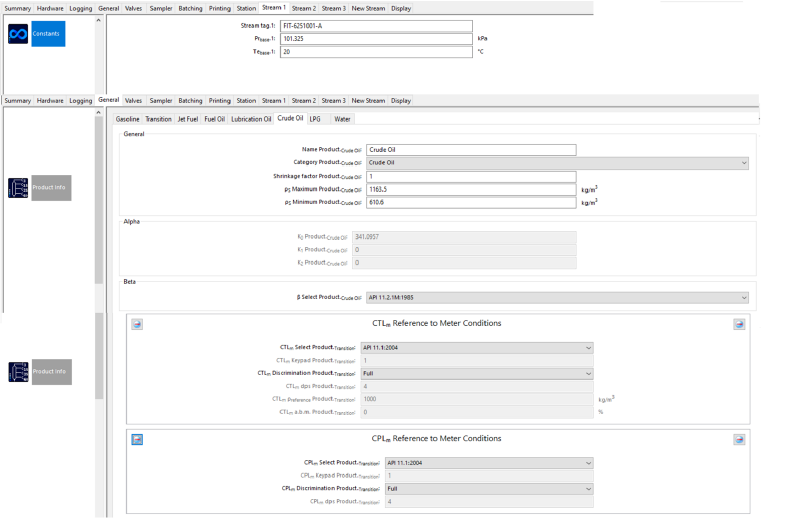Open Product Info button next to CTLm panel
This screenshot has width=787, height=524.
click(52, 372)
